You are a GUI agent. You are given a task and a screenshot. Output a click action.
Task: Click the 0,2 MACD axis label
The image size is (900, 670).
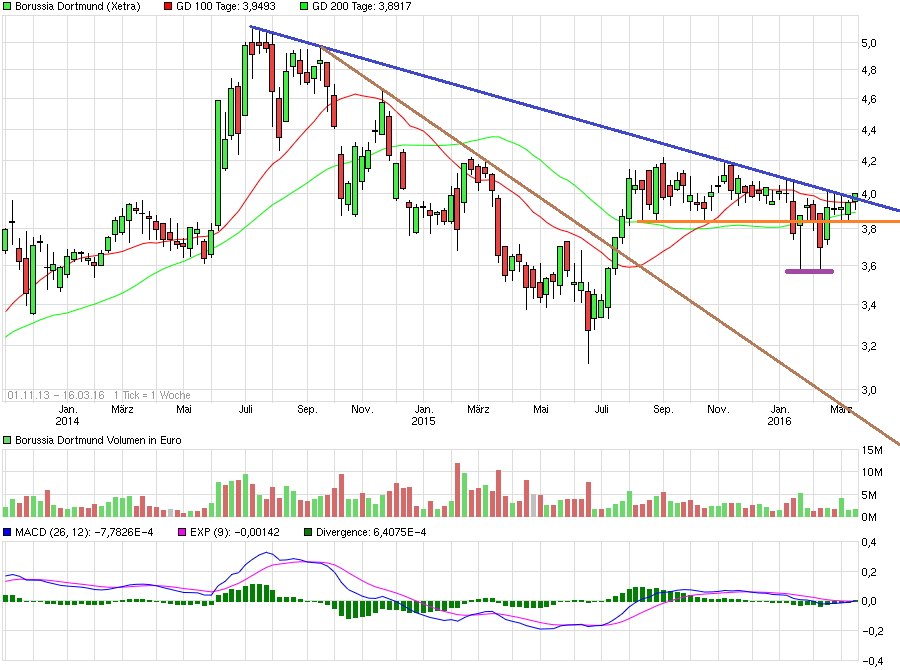pos(869,572)
